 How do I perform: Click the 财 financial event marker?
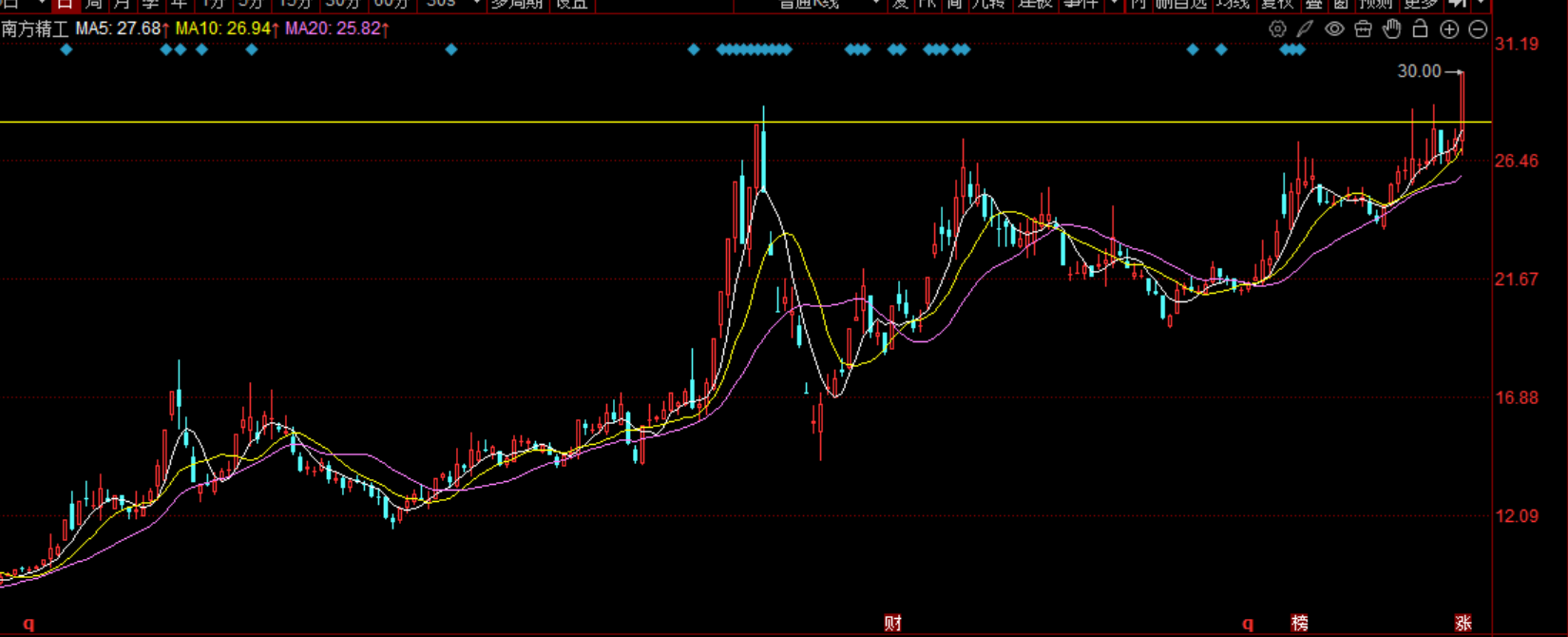[x=892, y=624]
